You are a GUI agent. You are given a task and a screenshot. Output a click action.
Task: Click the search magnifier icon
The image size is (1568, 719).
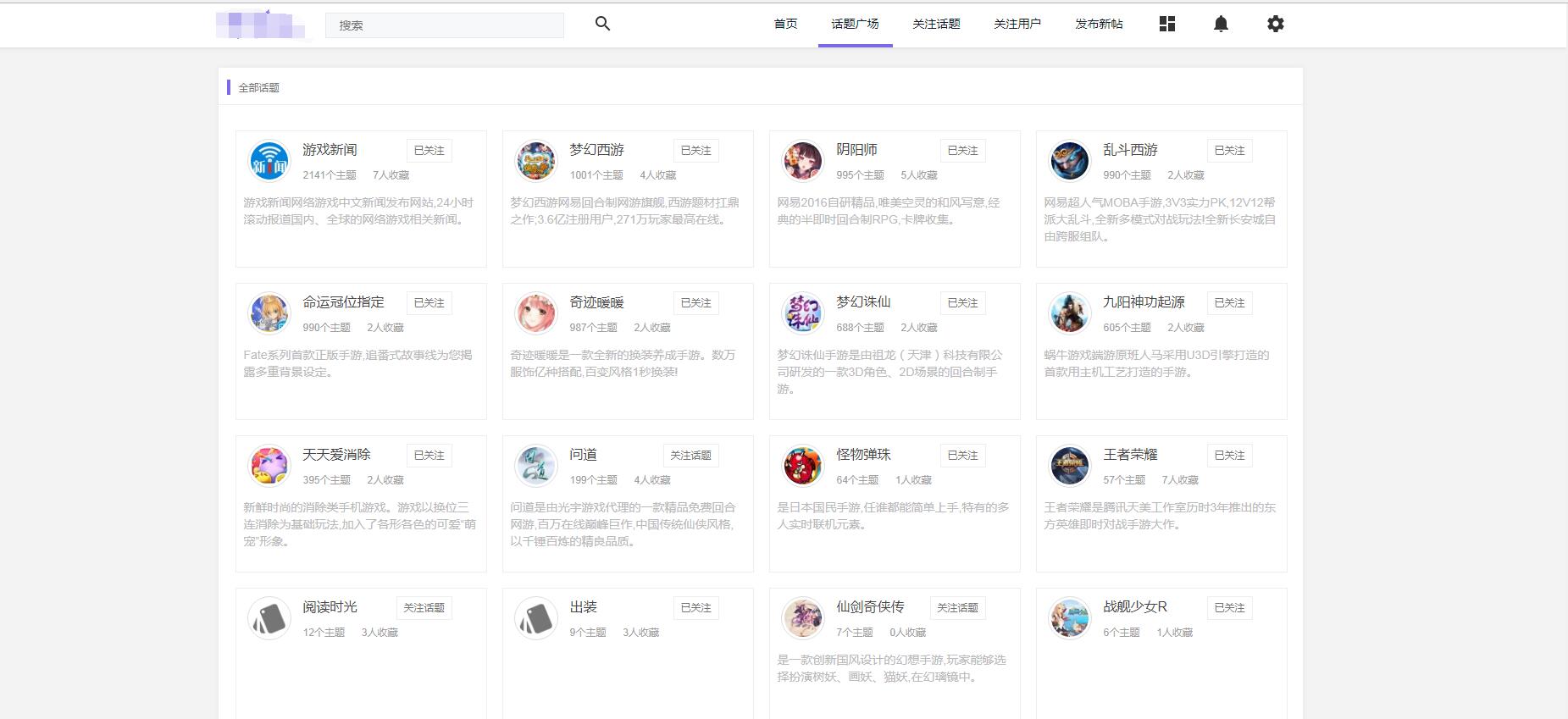(x=602, y=24)
